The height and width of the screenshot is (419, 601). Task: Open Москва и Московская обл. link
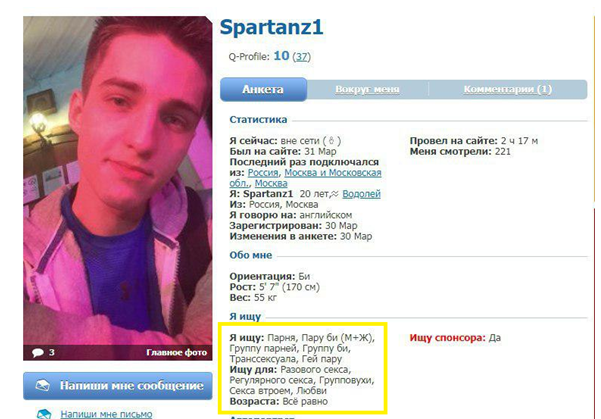click(305, 178)
